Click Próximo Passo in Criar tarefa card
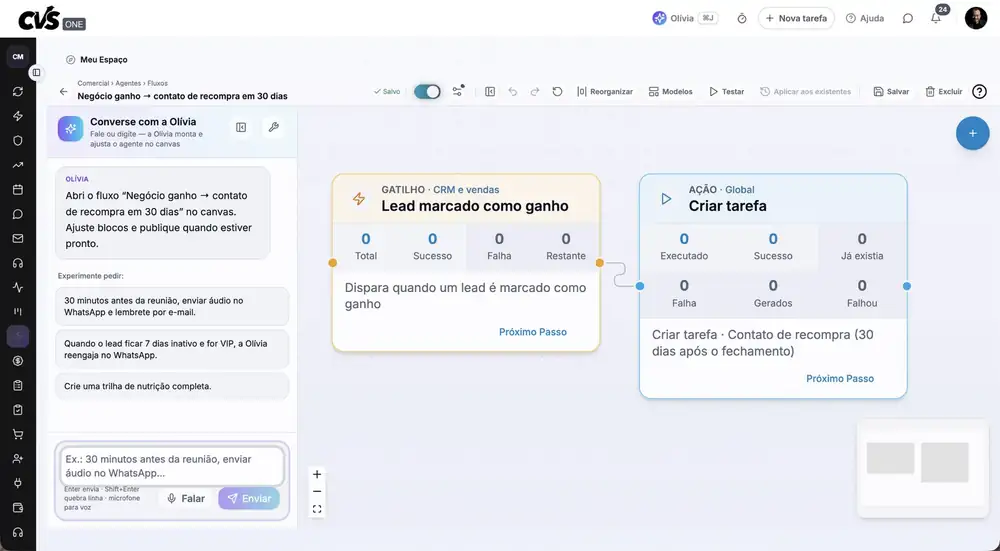This screenshot has height=551, width=1000. click(x=840, y=379)
